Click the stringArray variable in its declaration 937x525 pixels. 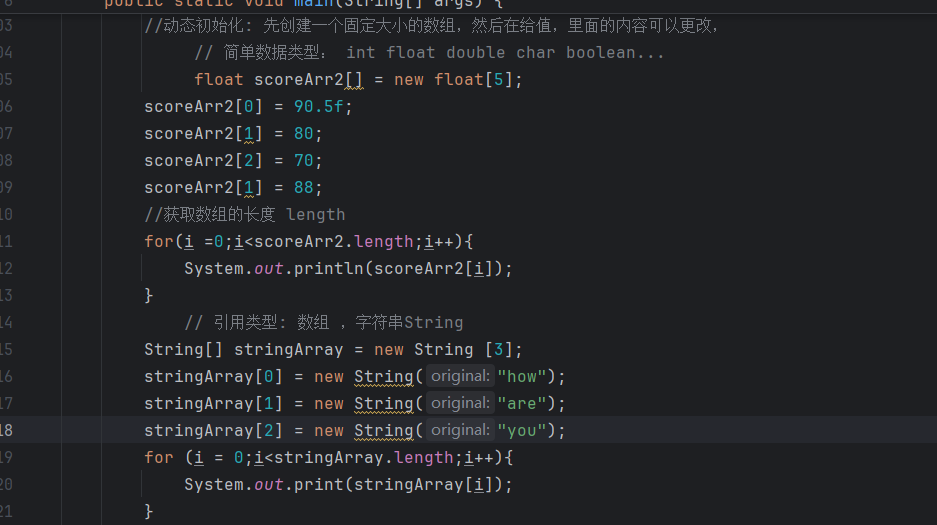tap(288, 350)
